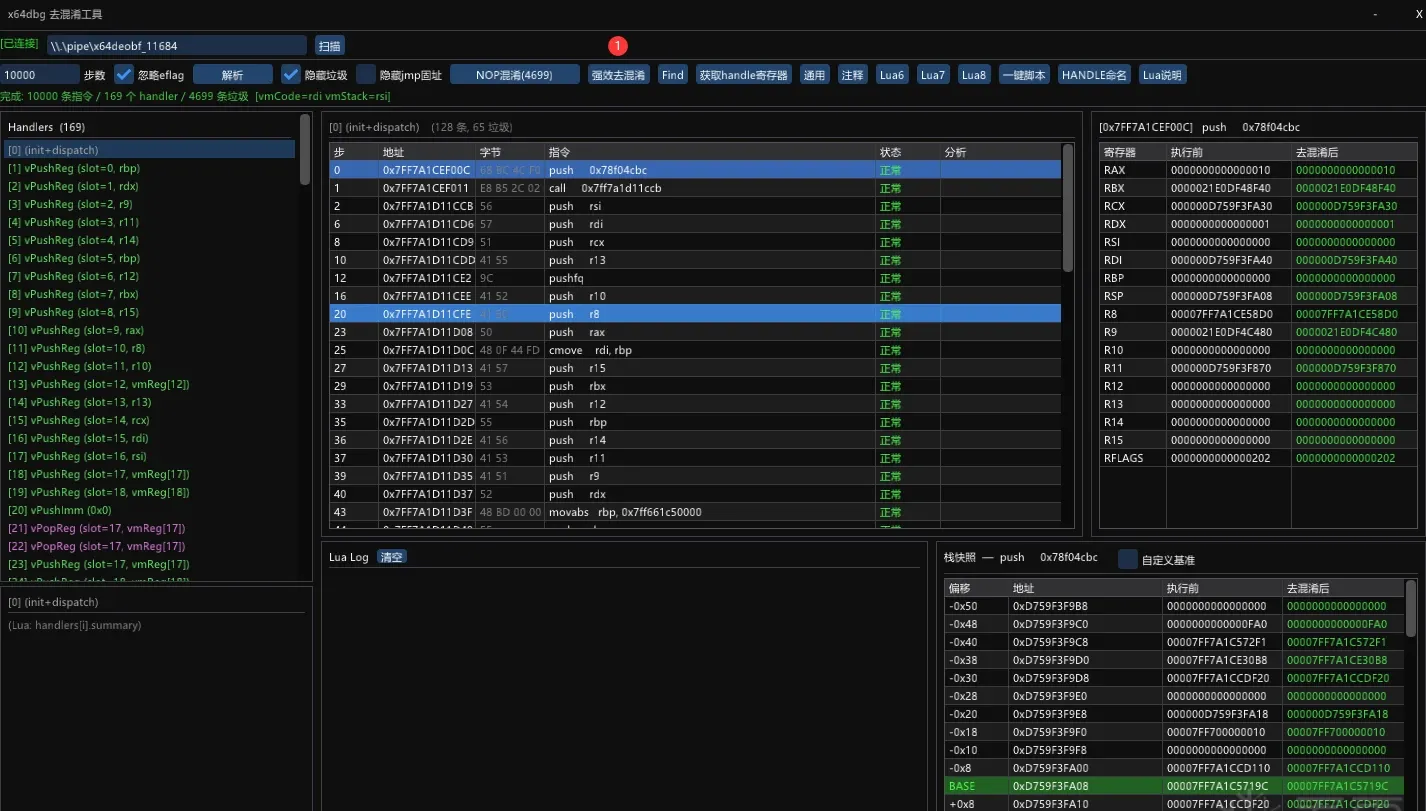Open the HANDLE命名 tool

1094,75
